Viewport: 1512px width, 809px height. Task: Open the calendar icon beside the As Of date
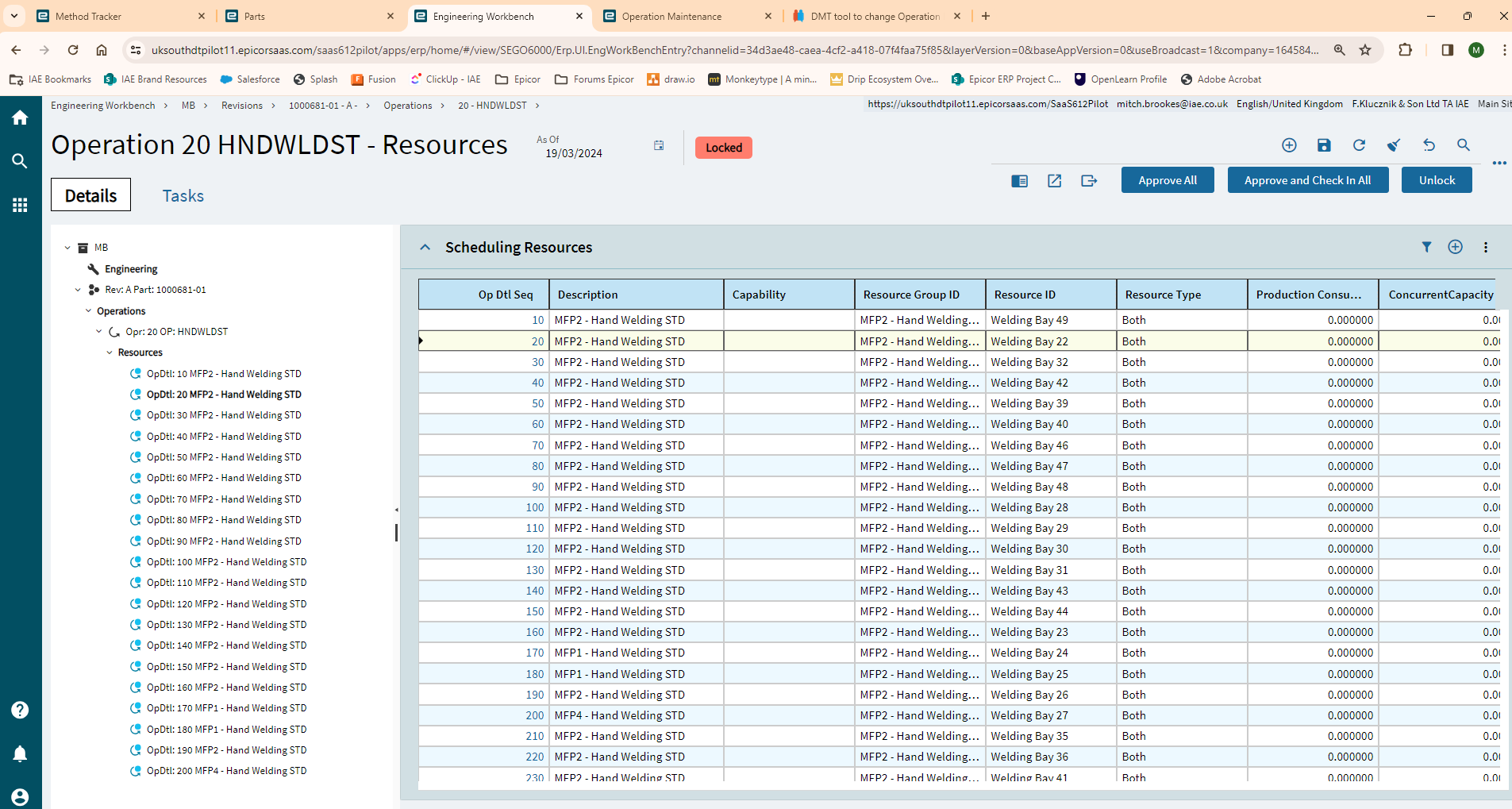(x=658, y=145)
